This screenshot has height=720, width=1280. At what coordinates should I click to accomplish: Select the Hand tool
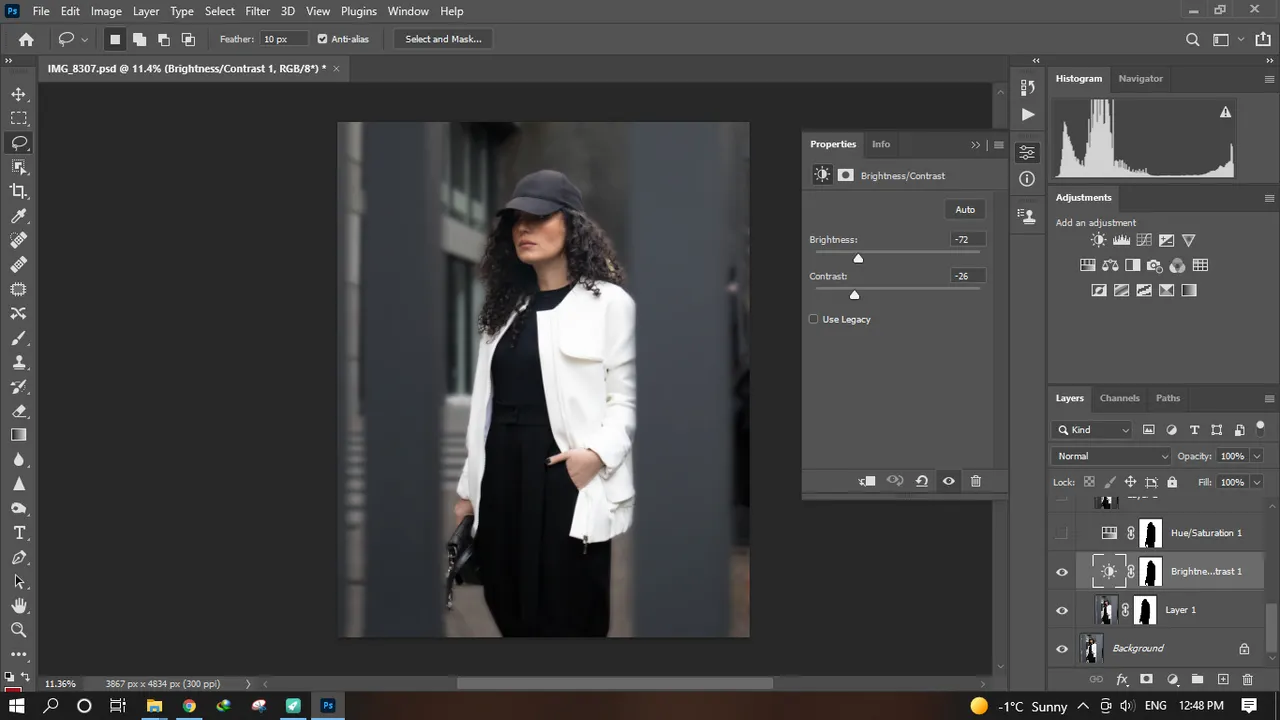coord(19,606)
